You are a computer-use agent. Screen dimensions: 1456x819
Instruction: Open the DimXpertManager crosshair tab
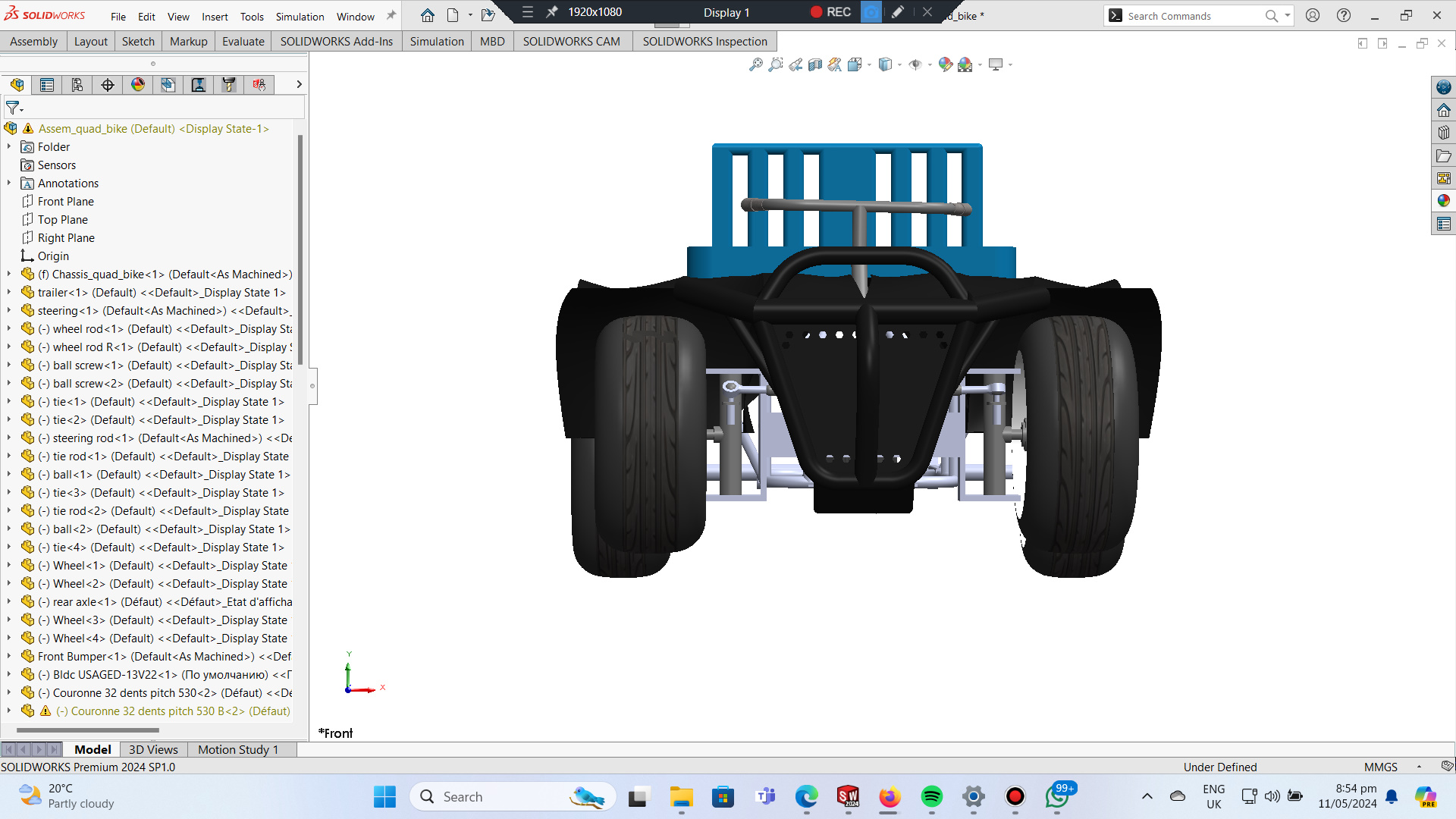pyautogui.click(x=108, y=85)
